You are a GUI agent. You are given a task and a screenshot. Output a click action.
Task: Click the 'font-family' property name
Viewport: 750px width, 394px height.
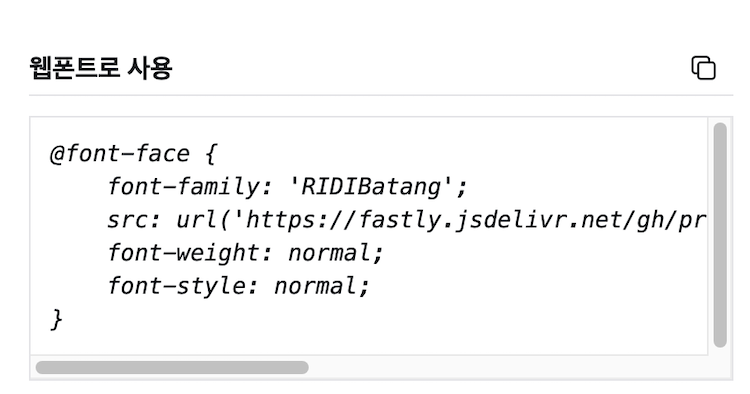click(183, 187)
